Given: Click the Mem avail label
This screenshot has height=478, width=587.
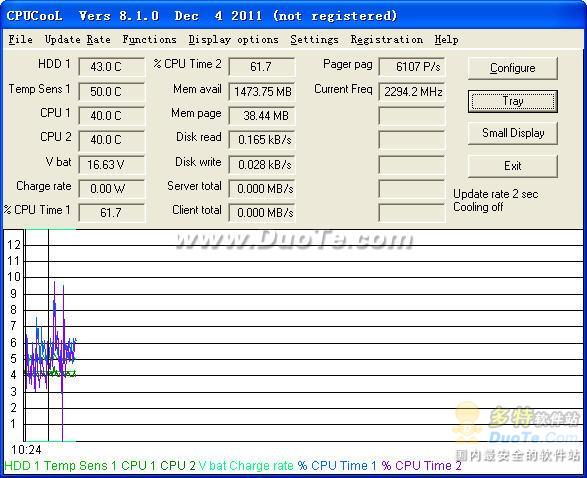Looking at the screenshot, I should [197, 89].
